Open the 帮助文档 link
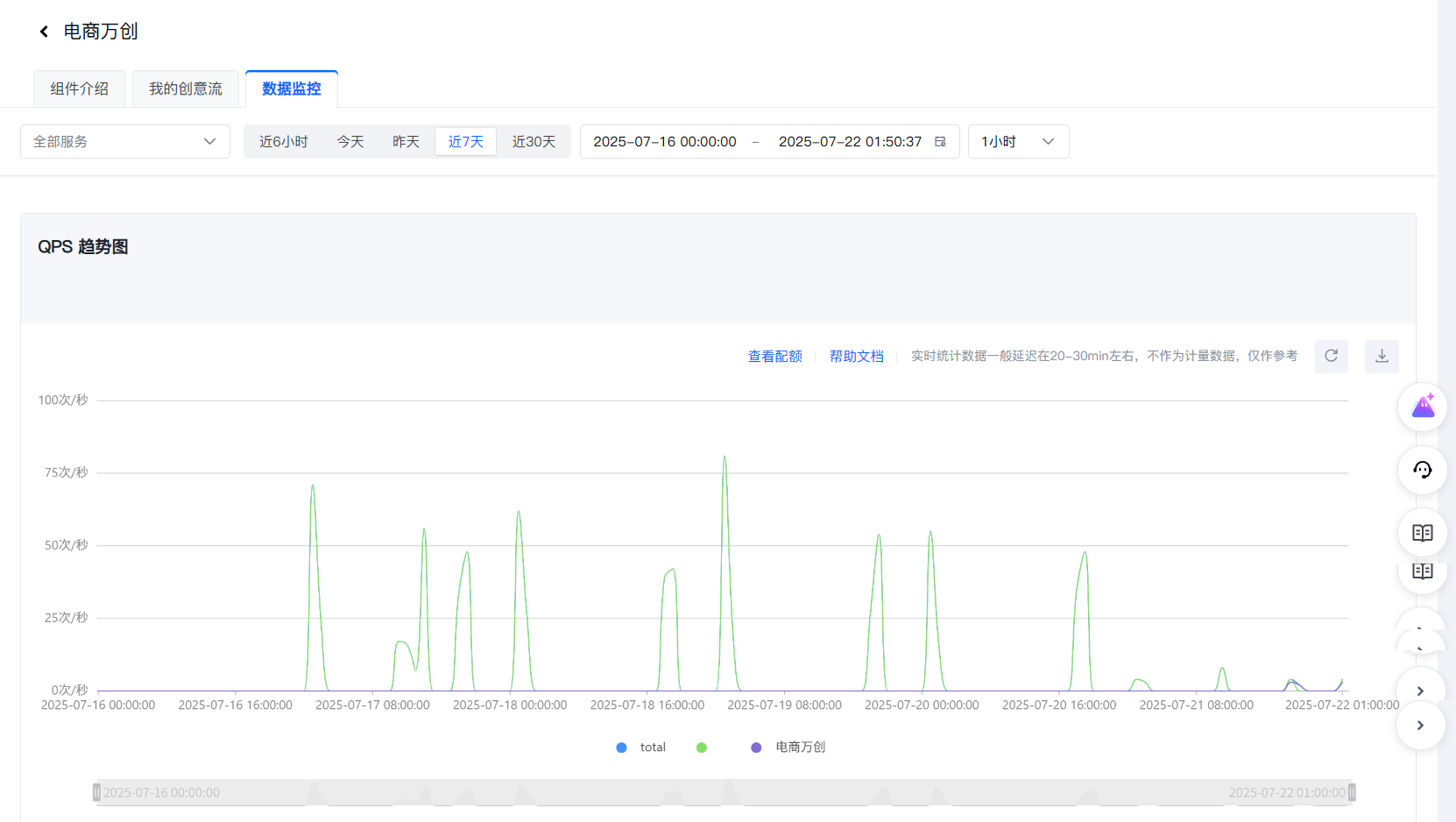Screen dimensions: 1456x822 pyautogui.click(x=856, y=357)
